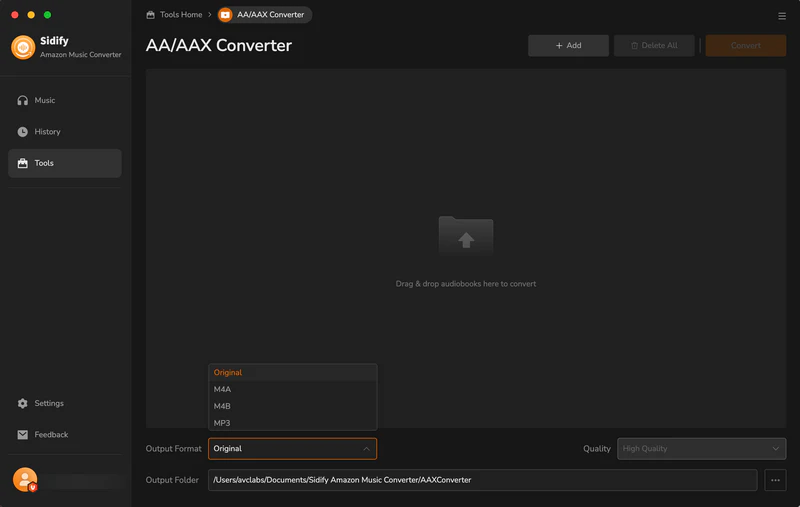Open the Music section headphones icon
This screenshot has width=800, height=507.
click(22, 100)
